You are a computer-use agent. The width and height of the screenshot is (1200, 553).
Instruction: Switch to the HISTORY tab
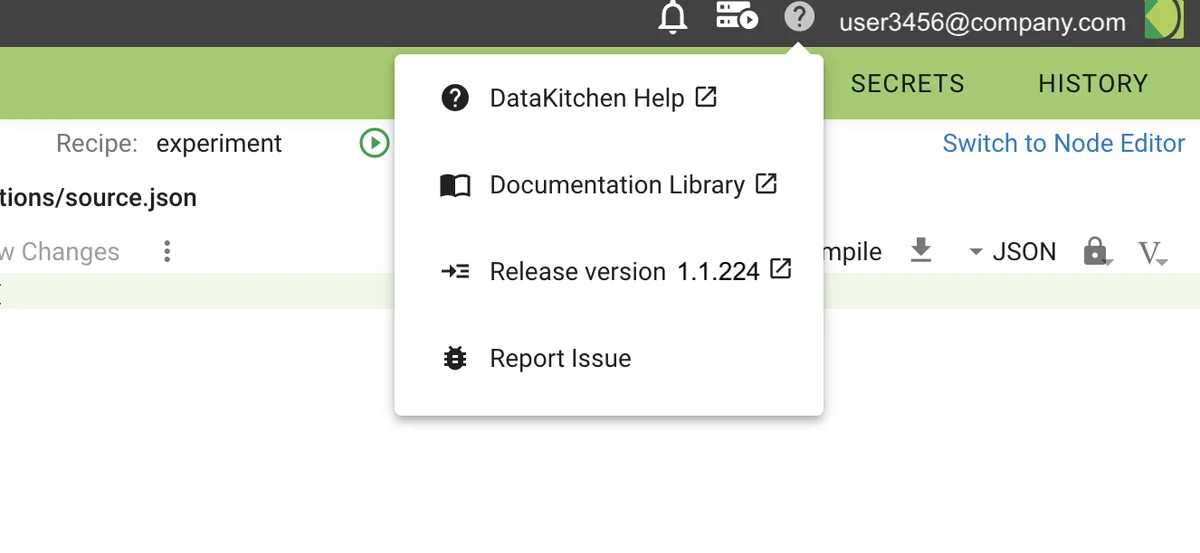tap(1092, 84)
